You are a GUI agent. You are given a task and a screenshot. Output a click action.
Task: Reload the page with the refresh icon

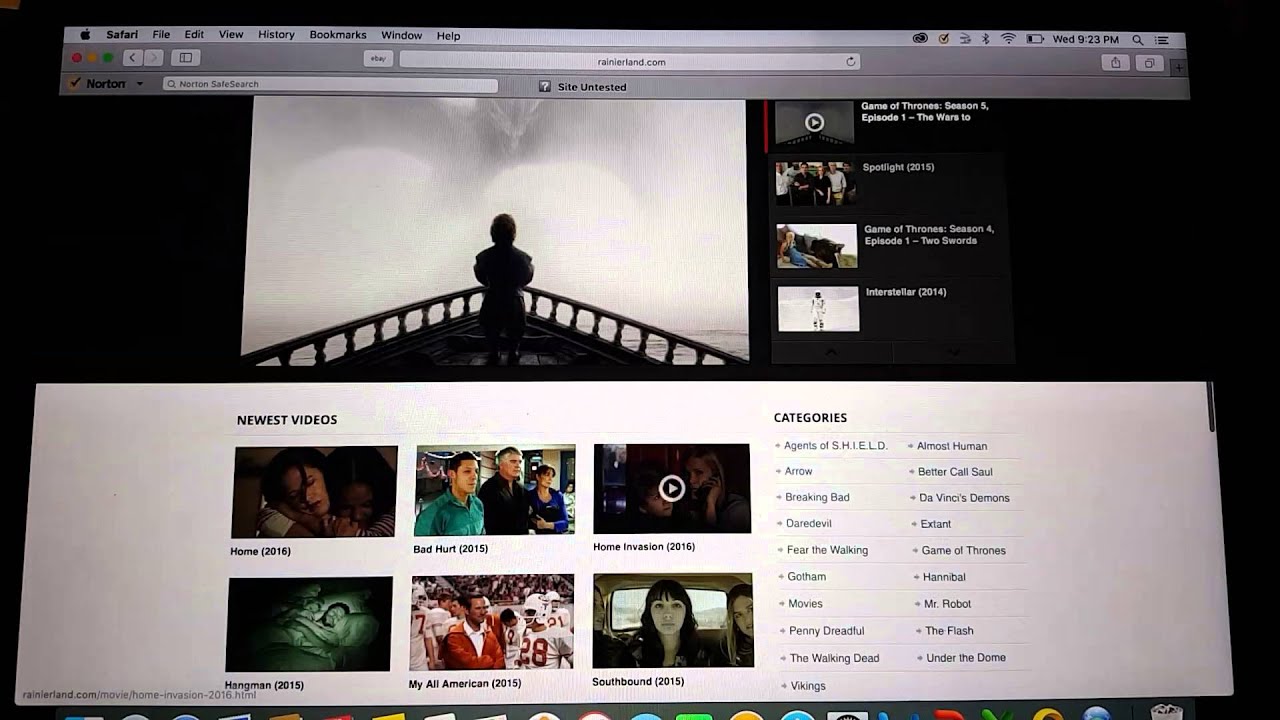coord(851,62)
